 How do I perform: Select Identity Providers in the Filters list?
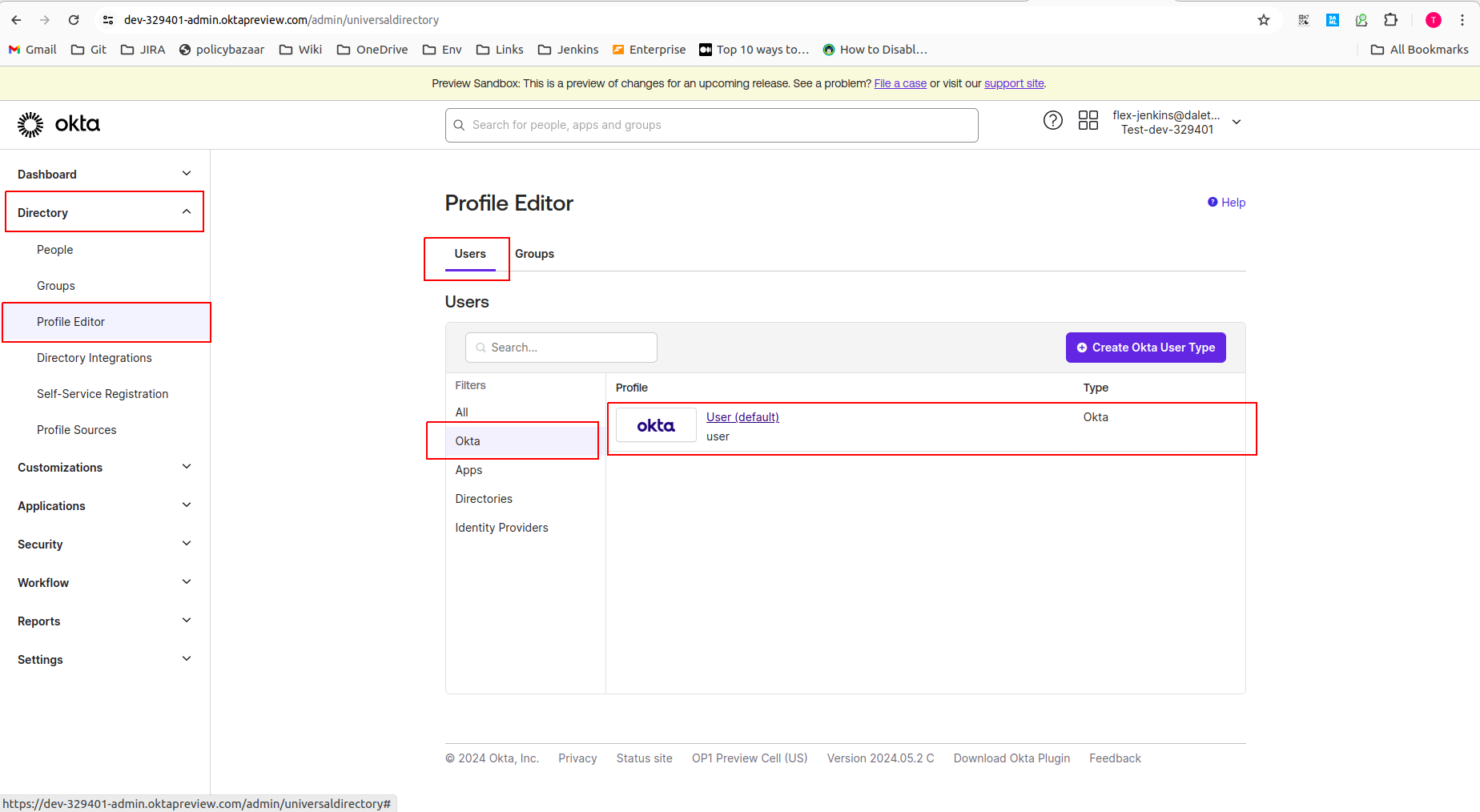[x=501, y=527]
